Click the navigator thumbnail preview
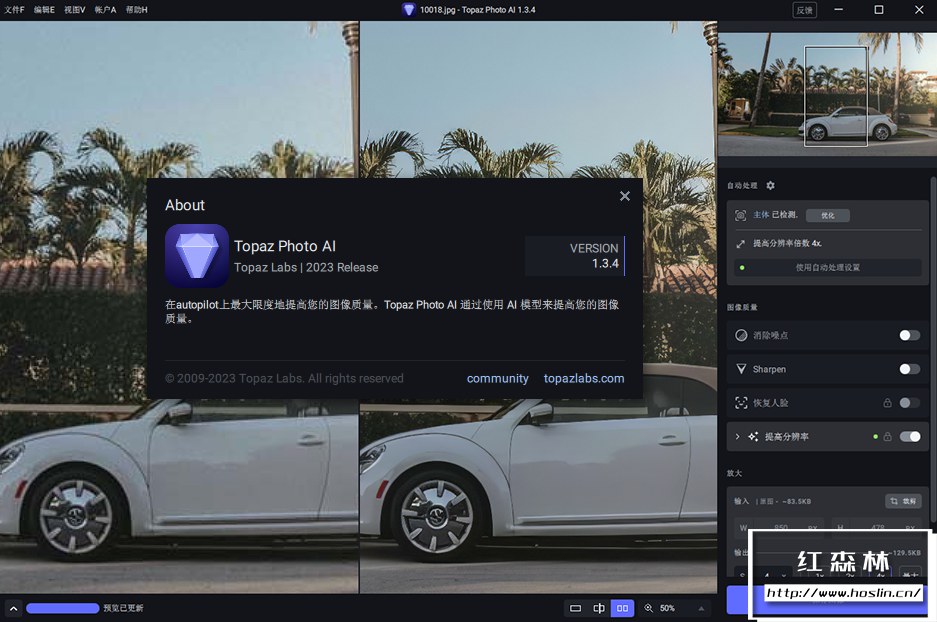 [827, 95]
